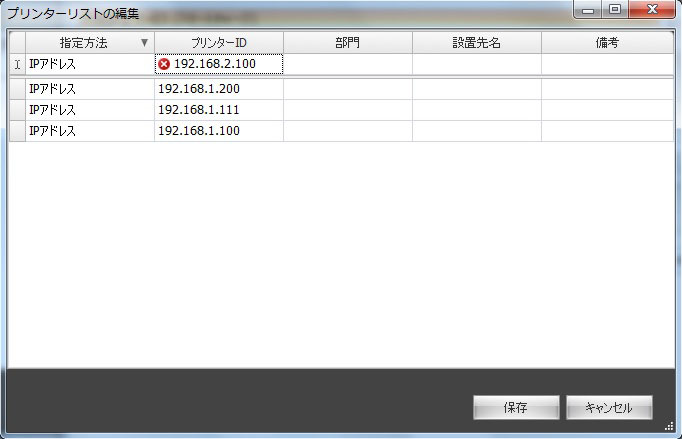Click the キャンセル button
Viewport: 682px width, 439px height.
click(608, 408)
